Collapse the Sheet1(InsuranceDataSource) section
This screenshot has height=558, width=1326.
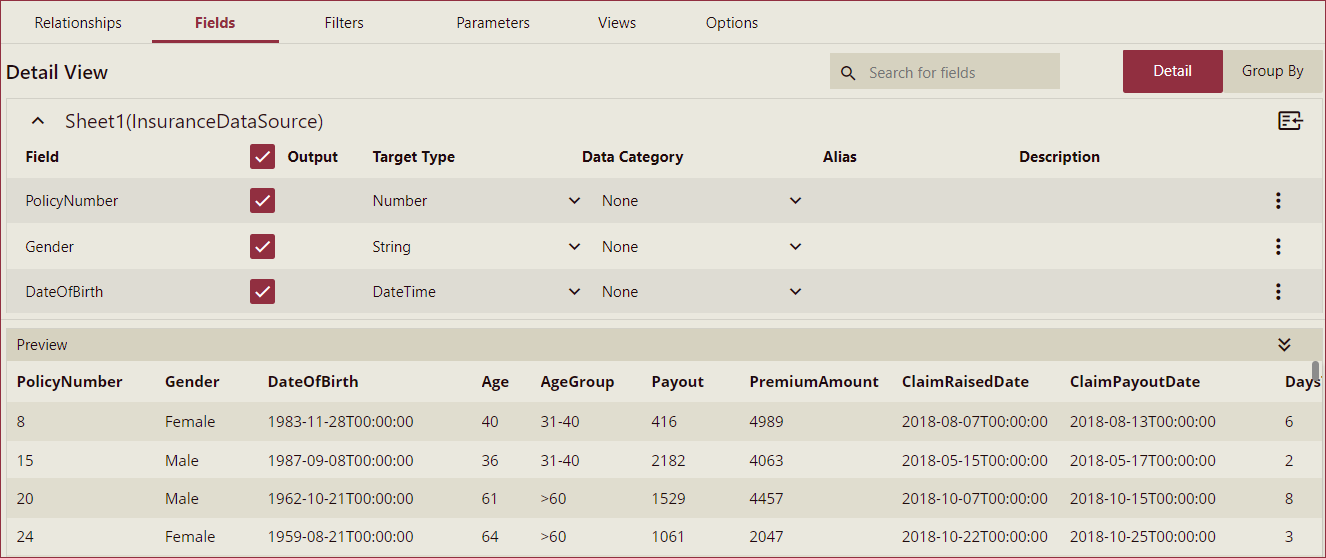tap(38, 122)
